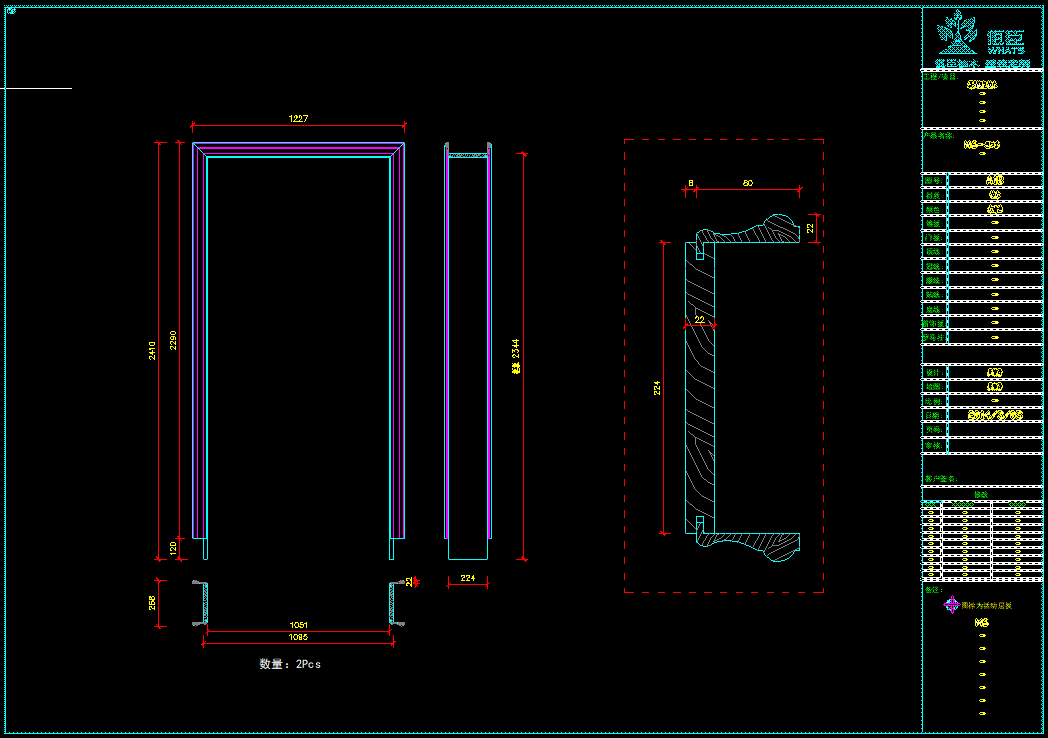Select the hatched jamb in section detail

point(700,388)
